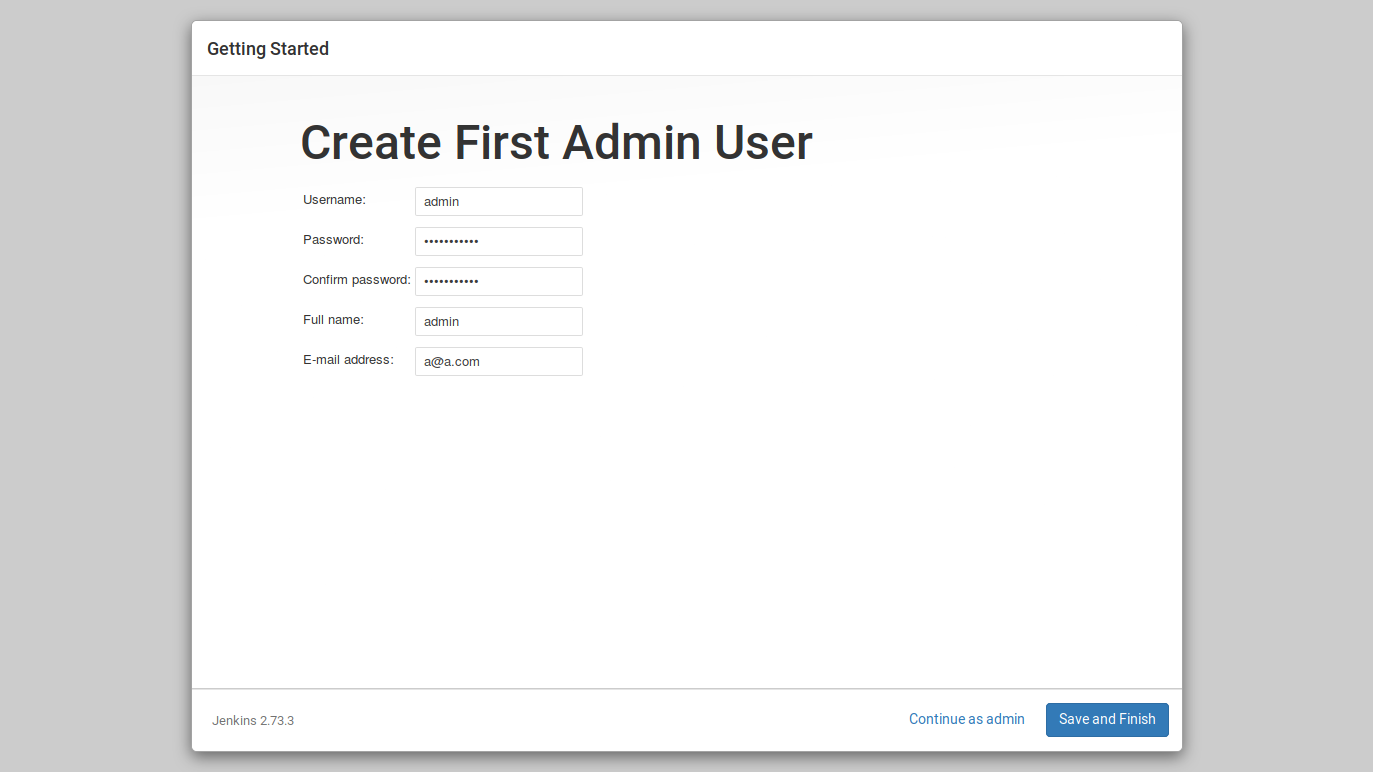Click the a@a.com email text
The width and height of the screenshot is (1373, 772).
coord(451,361)
